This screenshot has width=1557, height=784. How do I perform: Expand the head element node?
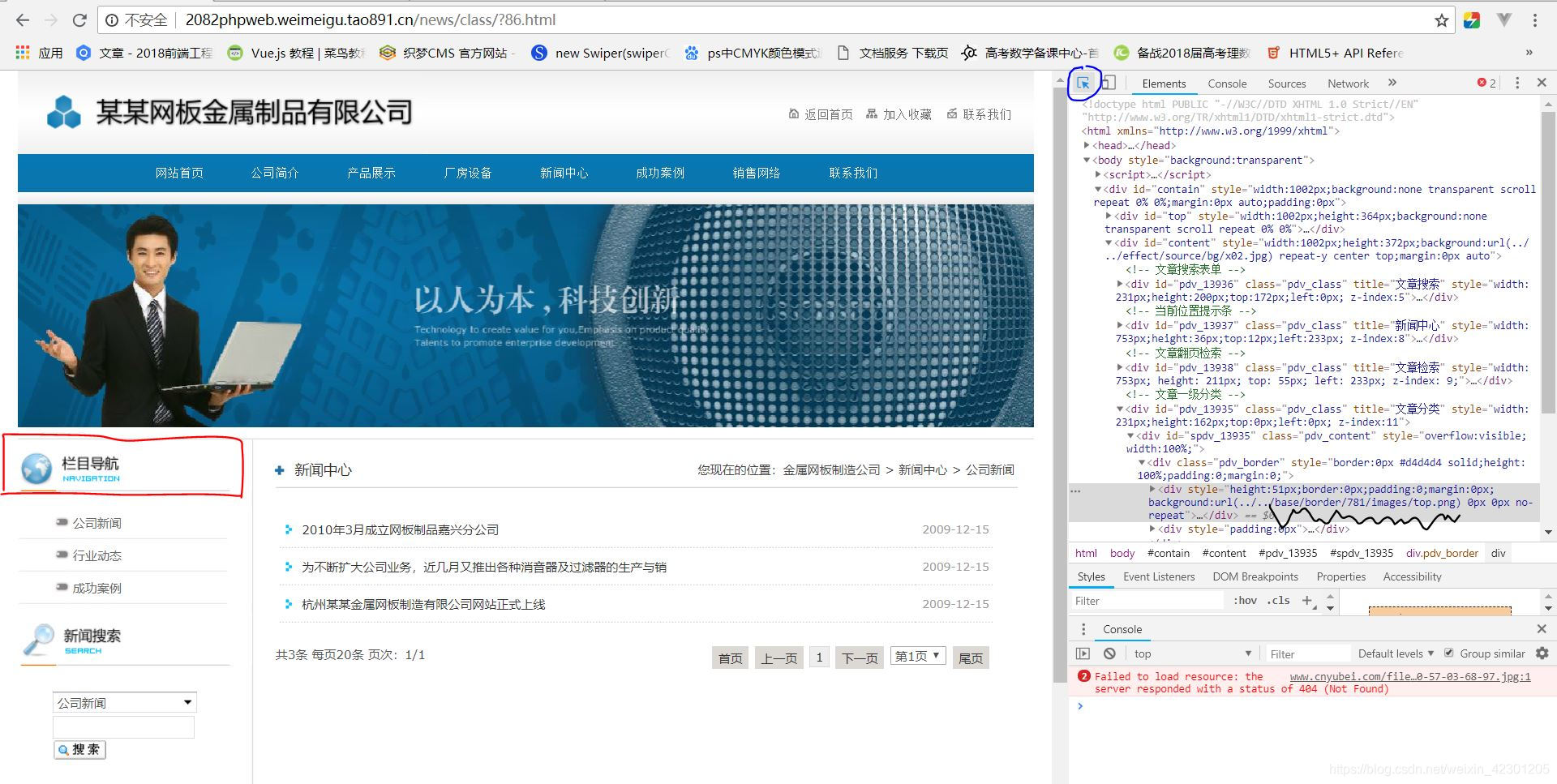point(1087,145)
